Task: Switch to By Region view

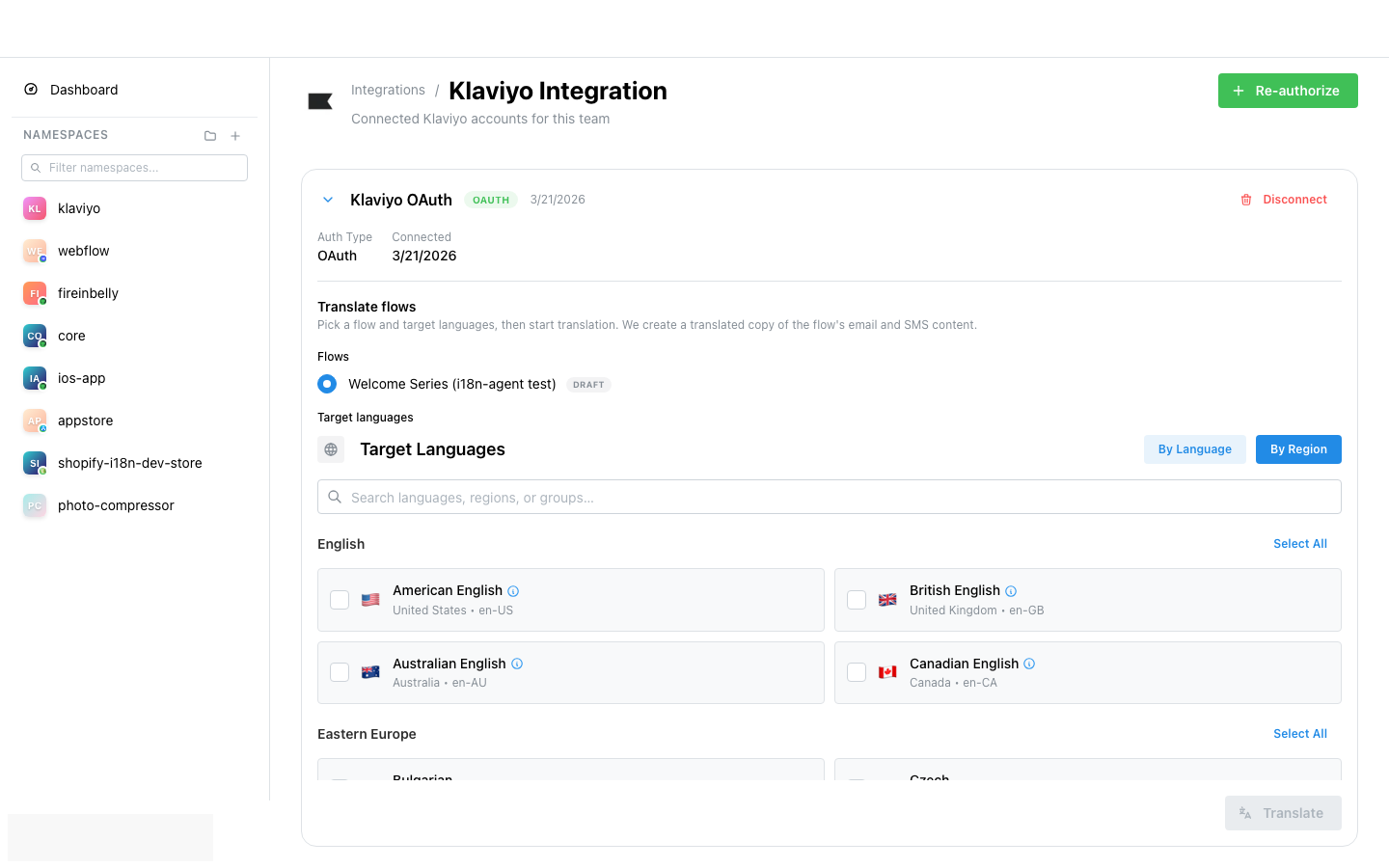Action: point(1298,449)
